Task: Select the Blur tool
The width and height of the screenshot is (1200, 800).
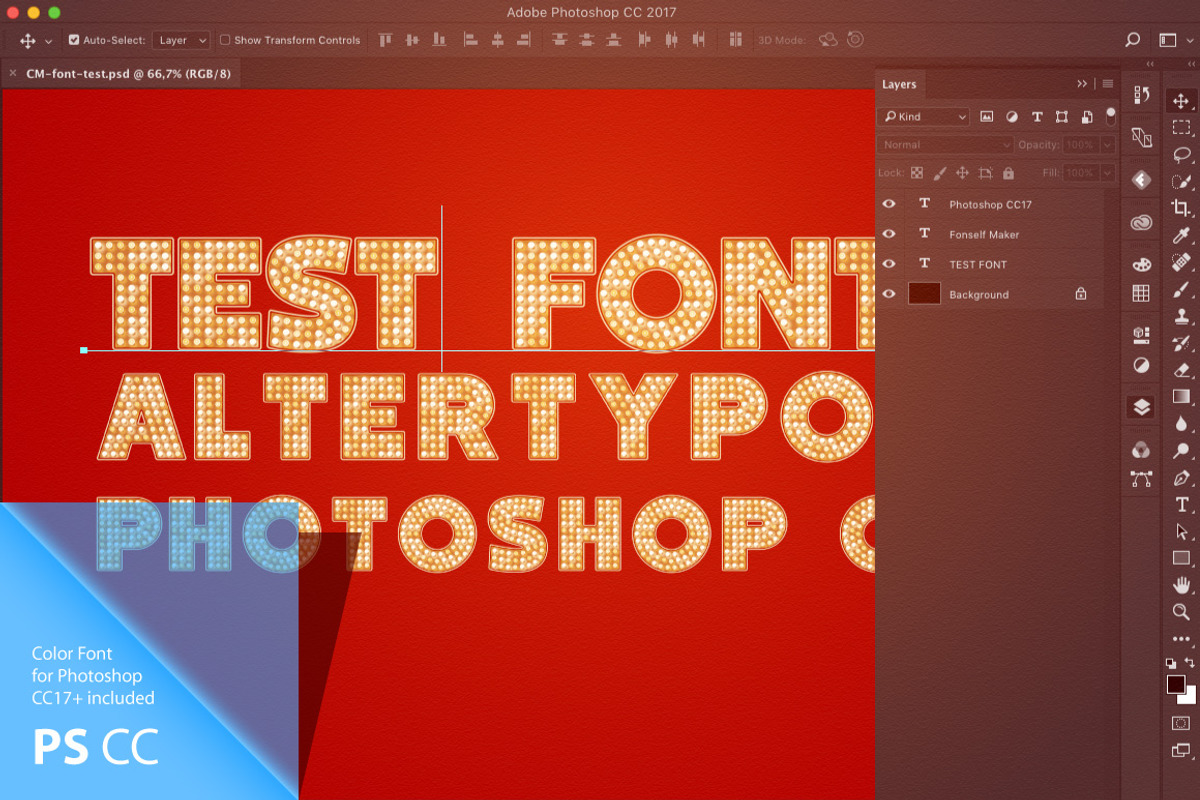Action: (x=1181, y=424)
